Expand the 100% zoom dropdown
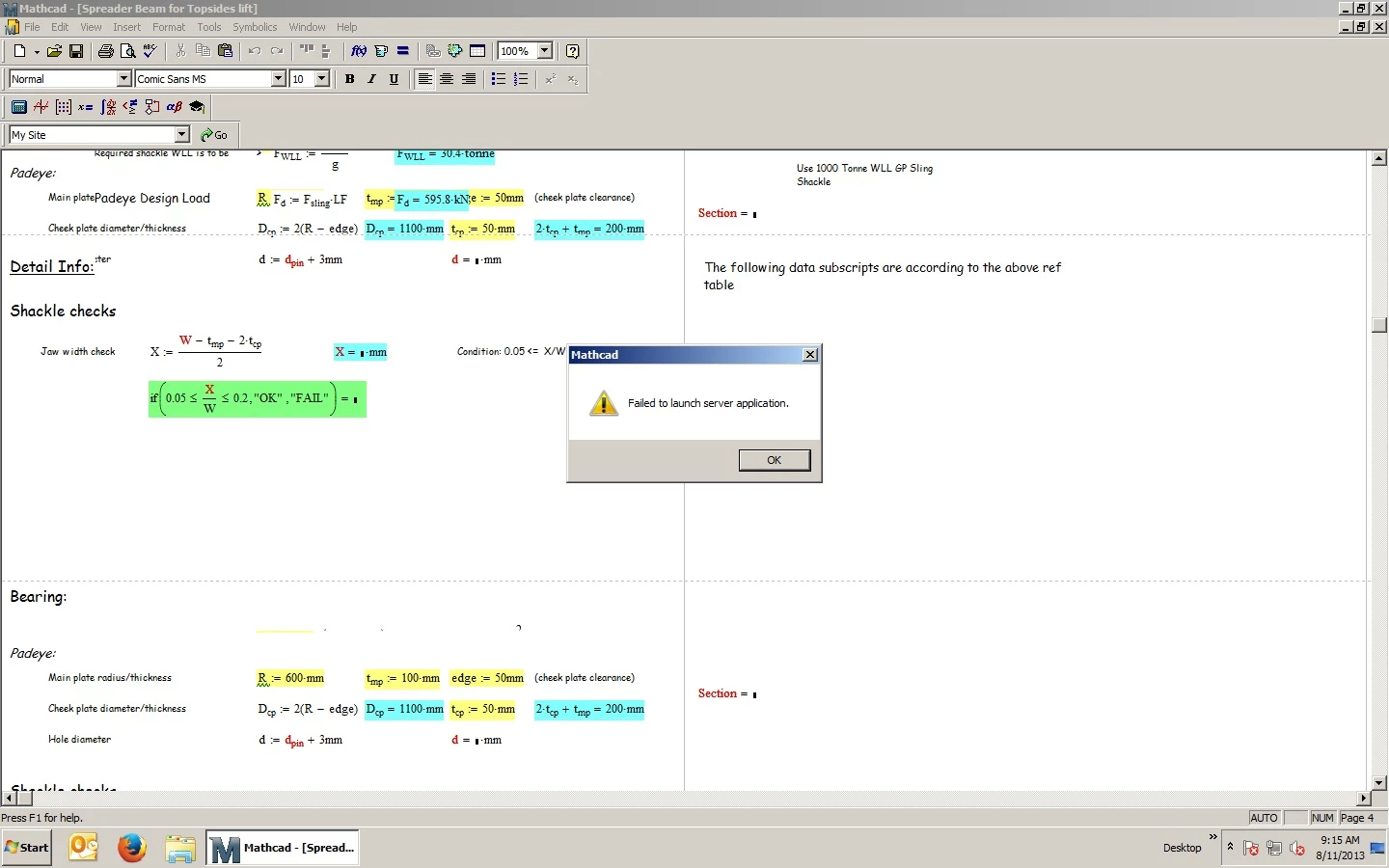Screen dimensions: 1389x868 544,51
